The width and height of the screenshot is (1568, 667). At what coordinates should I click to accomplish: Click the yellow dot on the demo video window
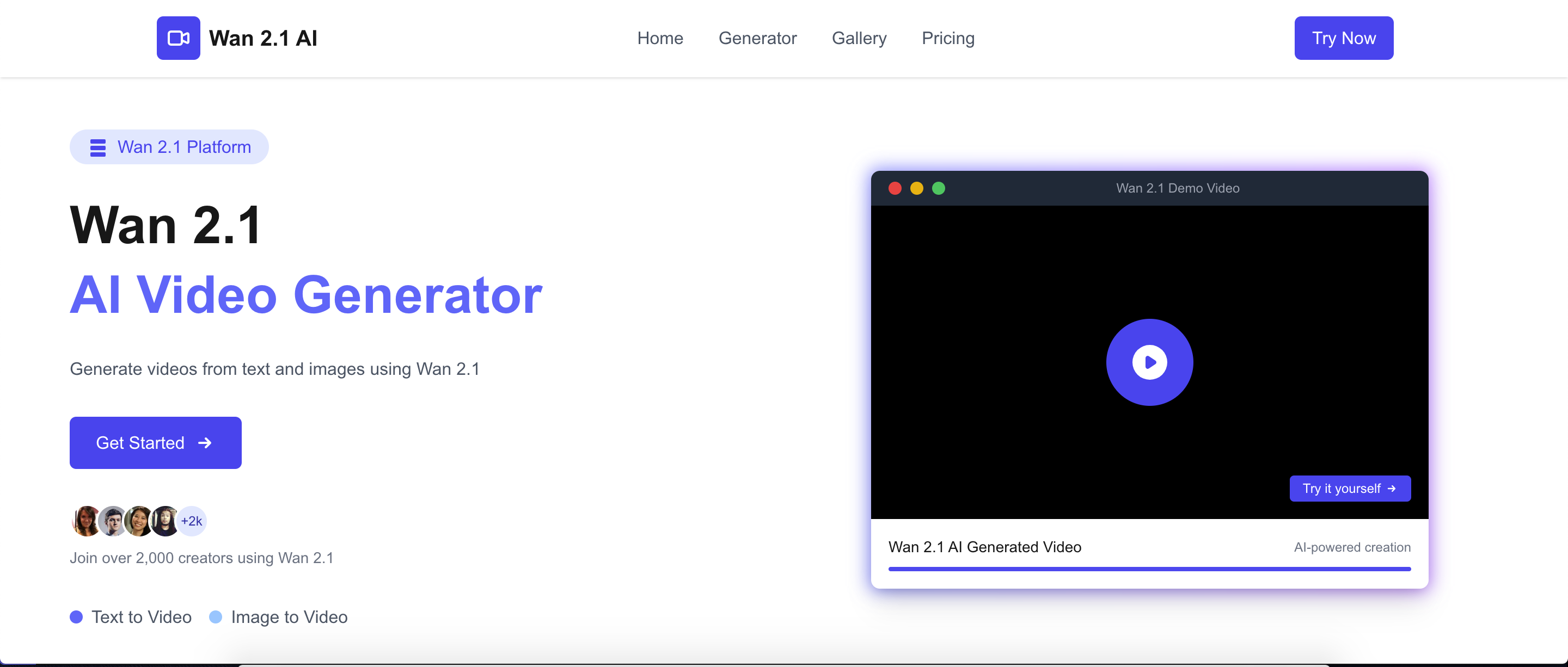coord(917,188)
